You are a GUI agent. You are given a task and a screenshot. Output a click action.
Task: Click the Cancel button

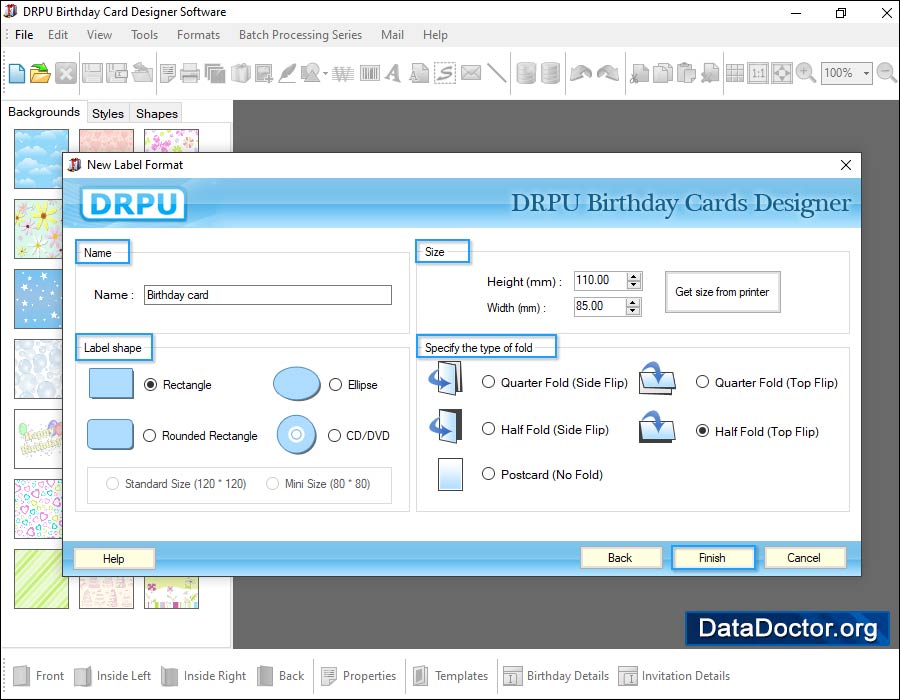pyautogui.click(x=804, y=558)
